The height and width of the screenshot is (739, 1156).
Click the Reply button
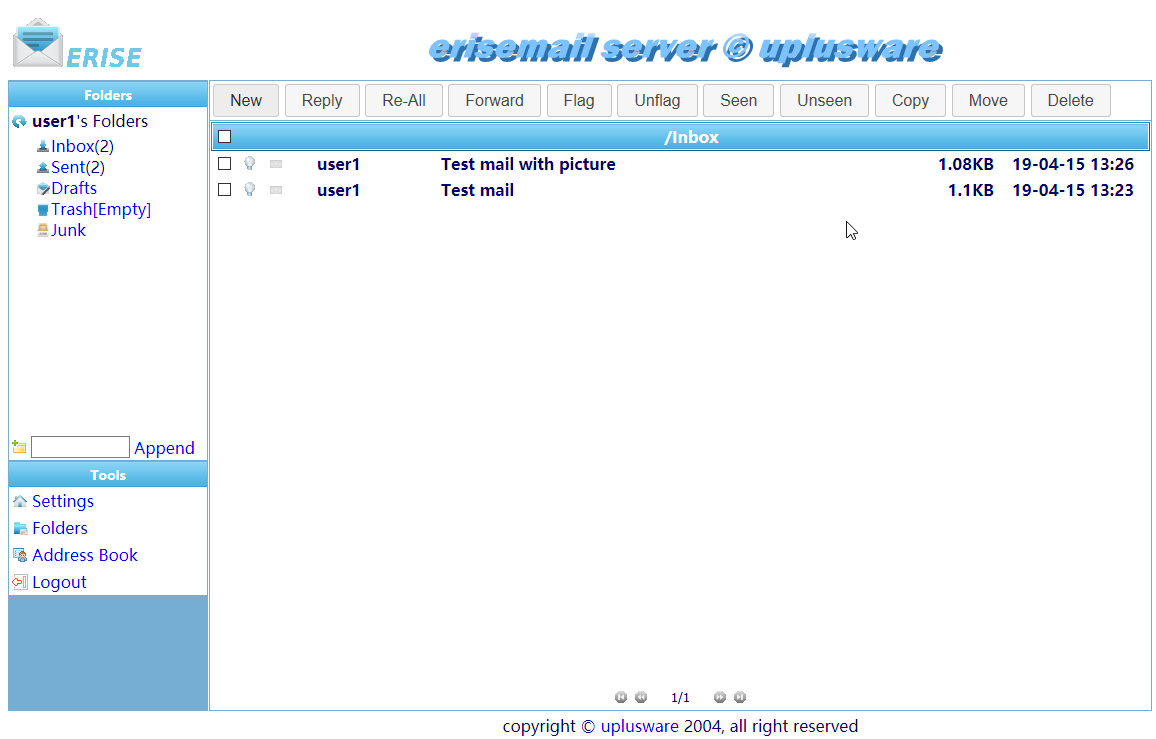point(322,100)
